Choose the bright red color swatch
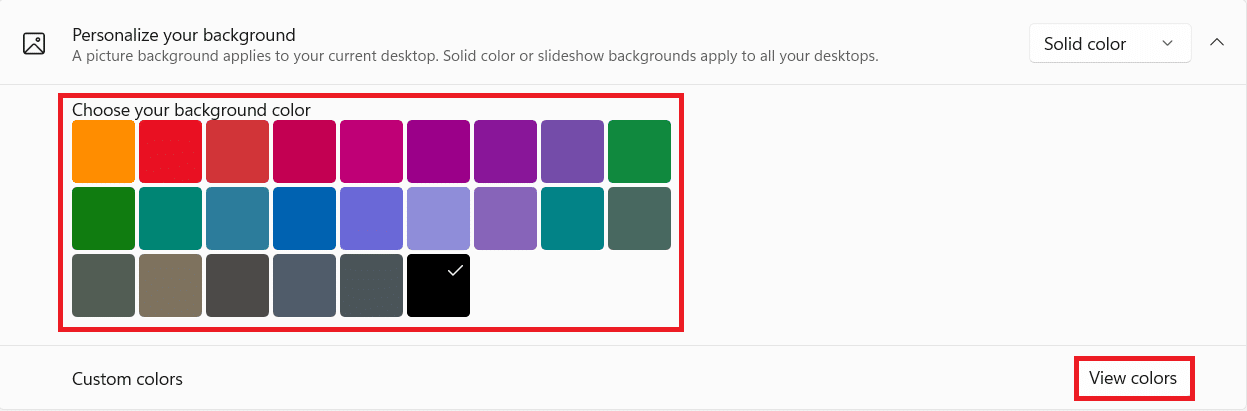 [x=170, y=151]
